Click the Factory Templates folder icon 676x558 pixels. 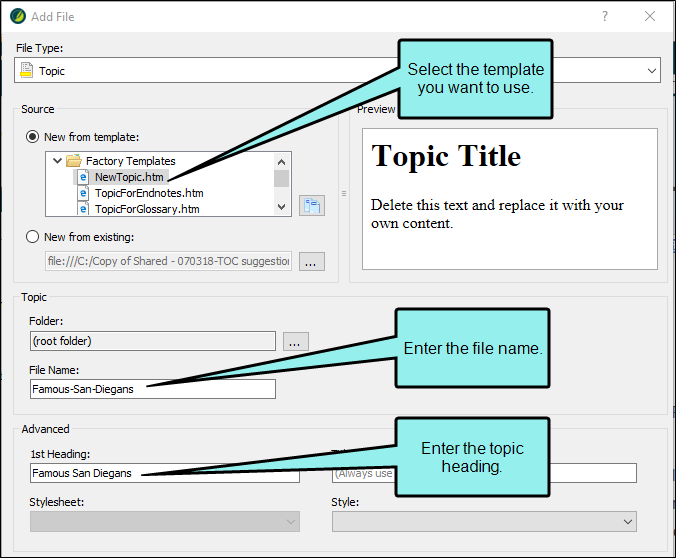[x=73, y=161]
